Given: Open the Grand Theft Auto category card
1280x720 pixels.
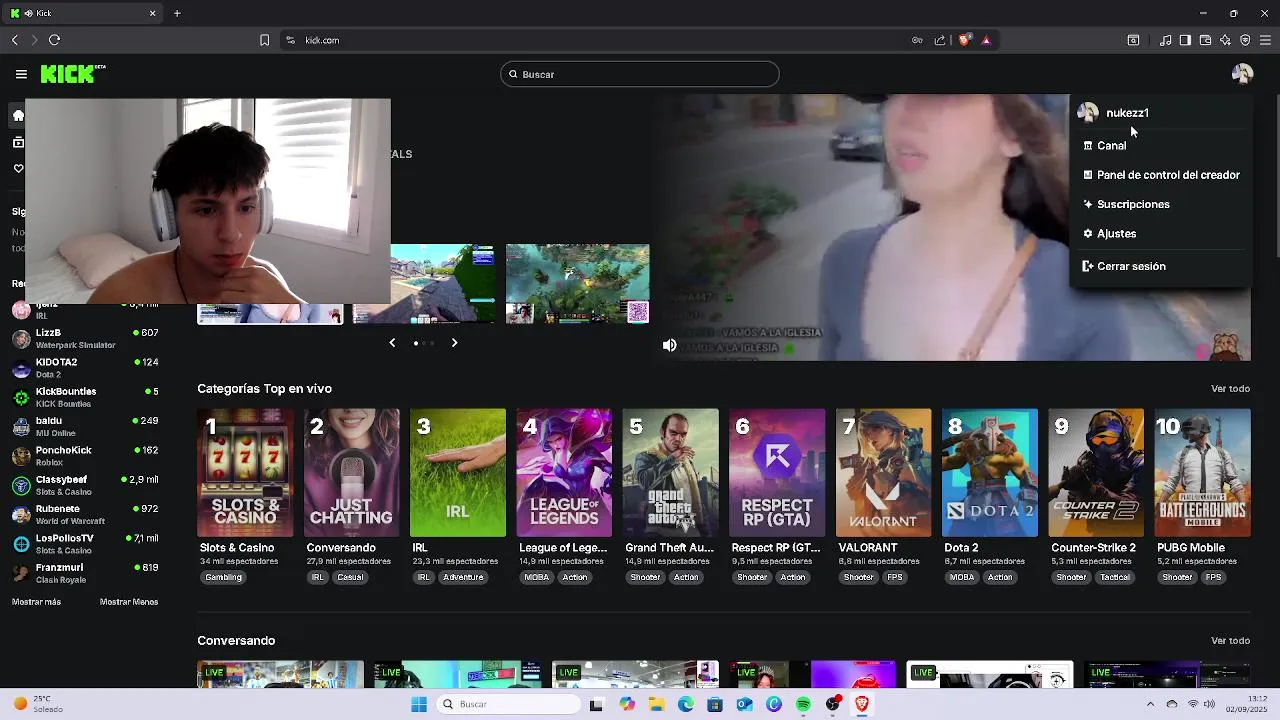Looking at the screenshot, I should tap(670, 473).
